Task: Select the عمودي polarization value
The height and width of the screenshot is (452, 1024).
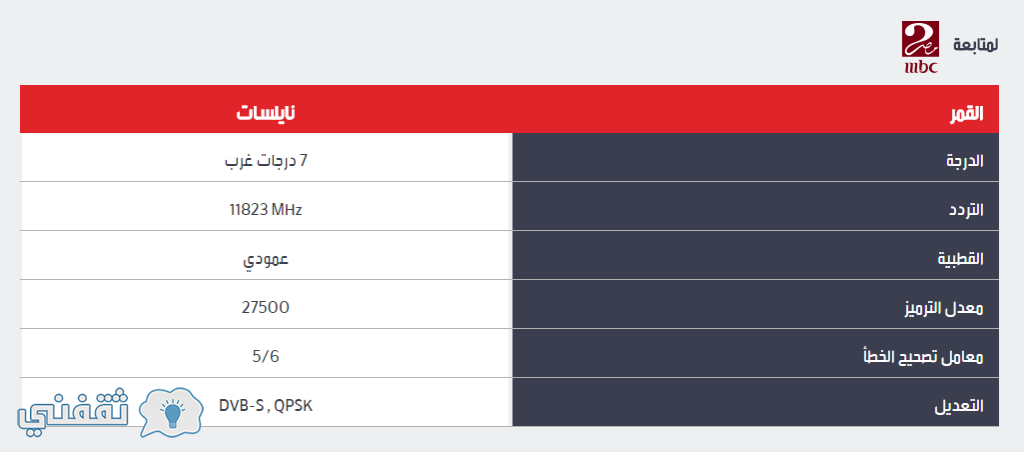Action: [266, 259]
